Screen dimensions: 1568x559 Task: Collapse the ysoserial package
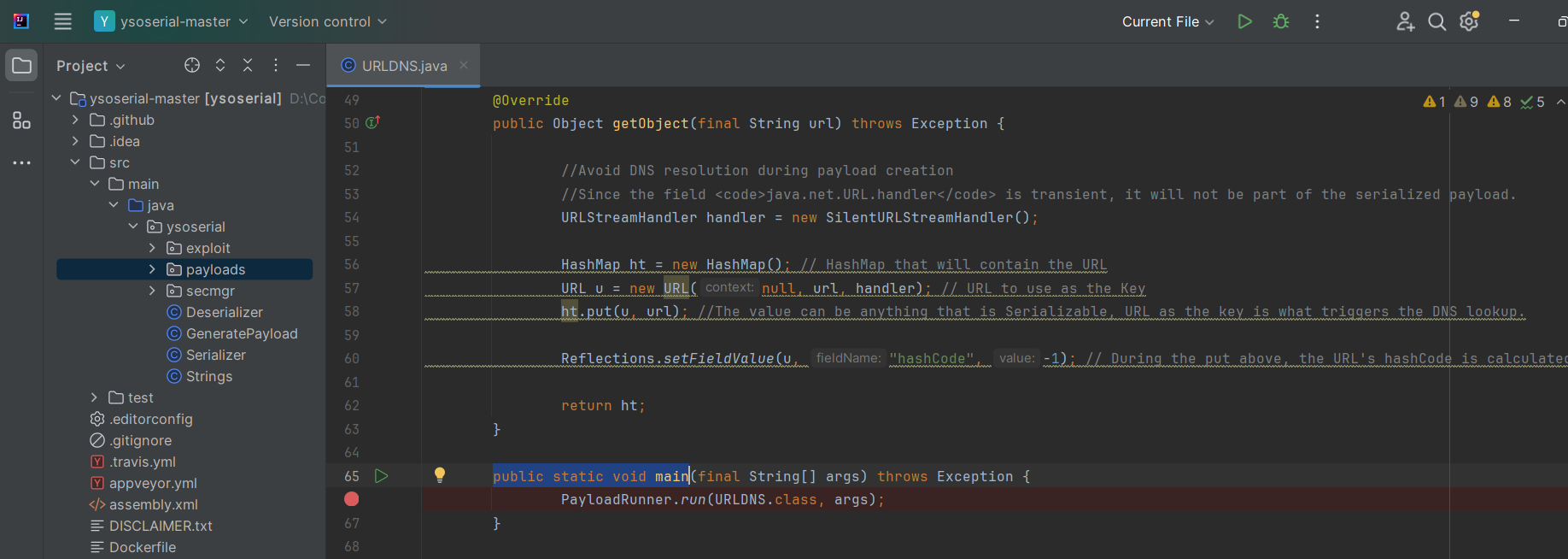click(133, 227)
